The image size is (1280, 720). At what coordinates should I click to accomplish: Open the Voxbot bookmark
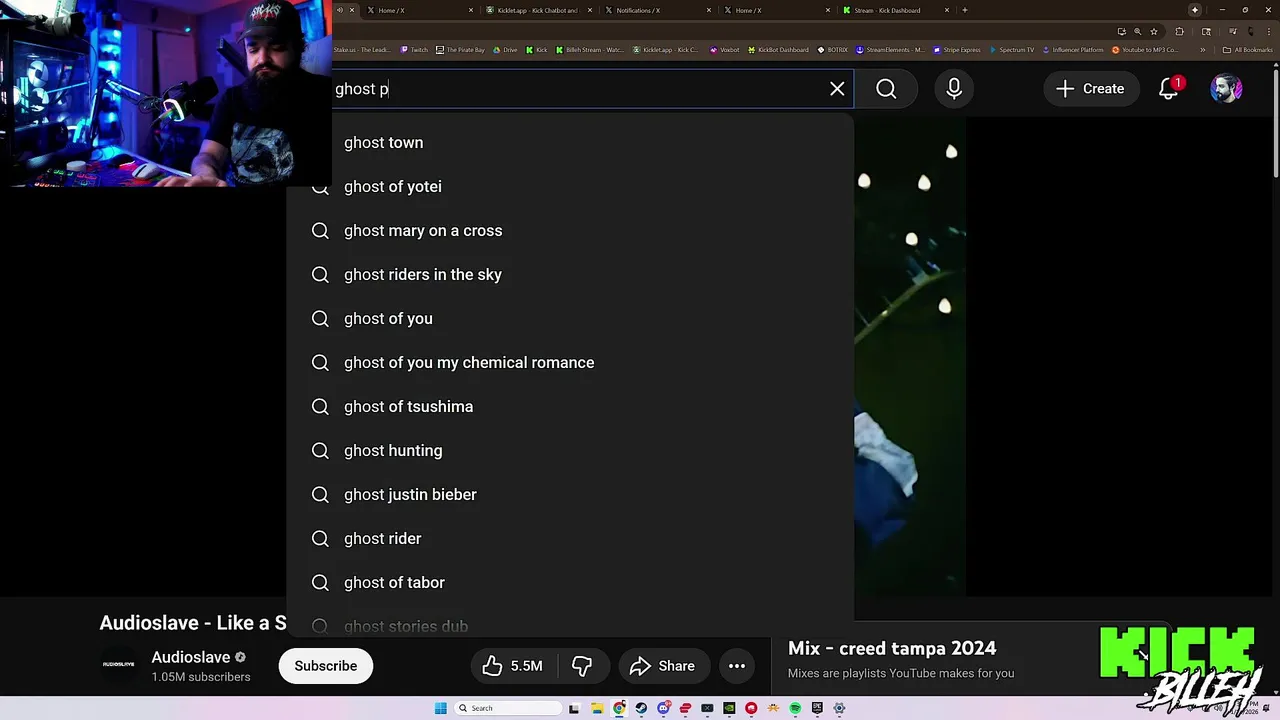point(724,50)
